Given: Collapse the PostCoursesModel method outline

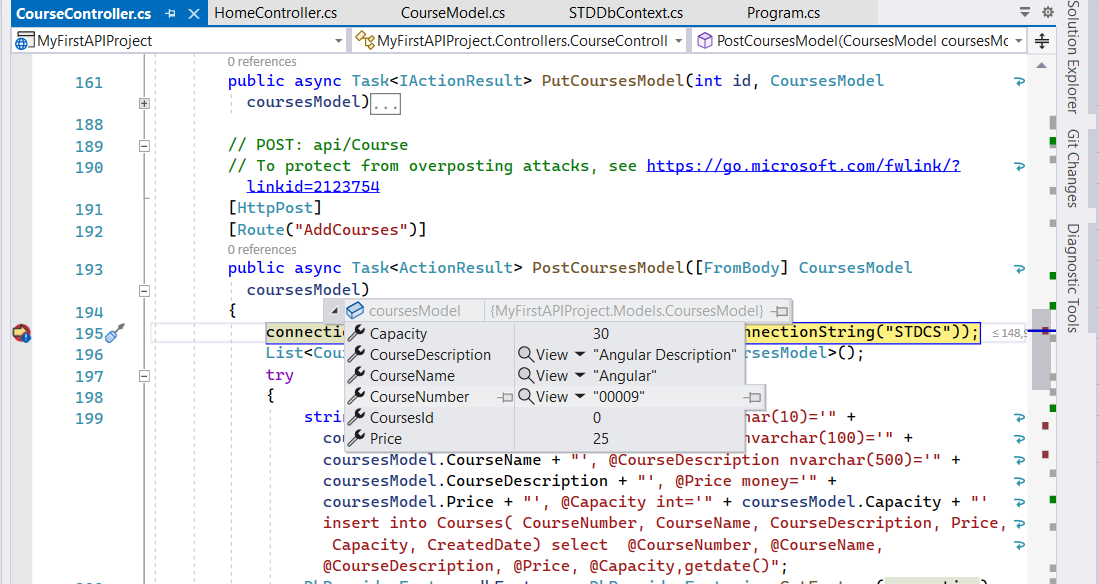Looking at the screenshot, I should click(x=144, y=290).
